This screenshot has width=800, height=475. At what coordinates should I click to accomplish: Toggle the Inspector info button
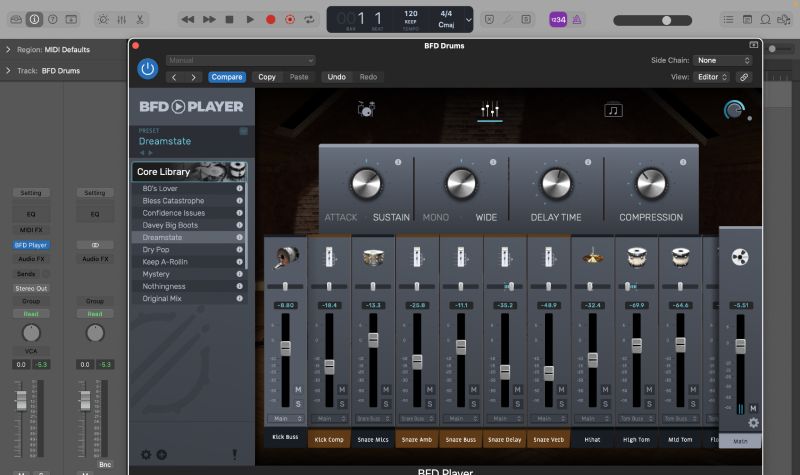pos(34,19)
